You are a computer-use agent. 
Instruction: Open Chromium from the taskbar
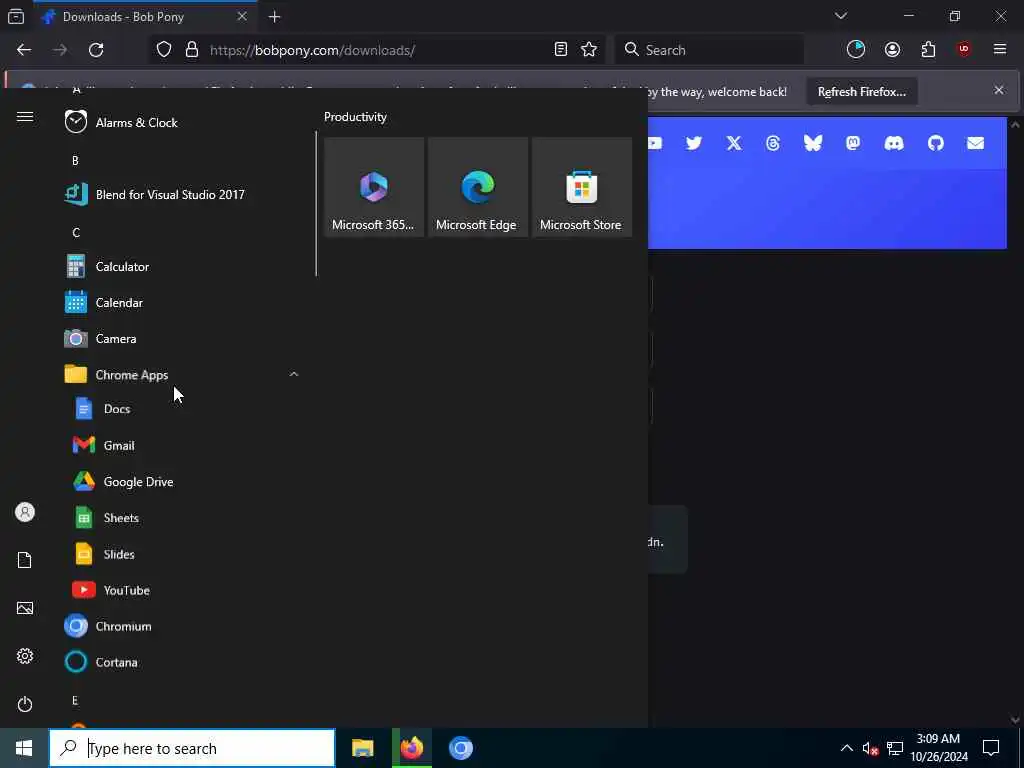coord(461,748)
